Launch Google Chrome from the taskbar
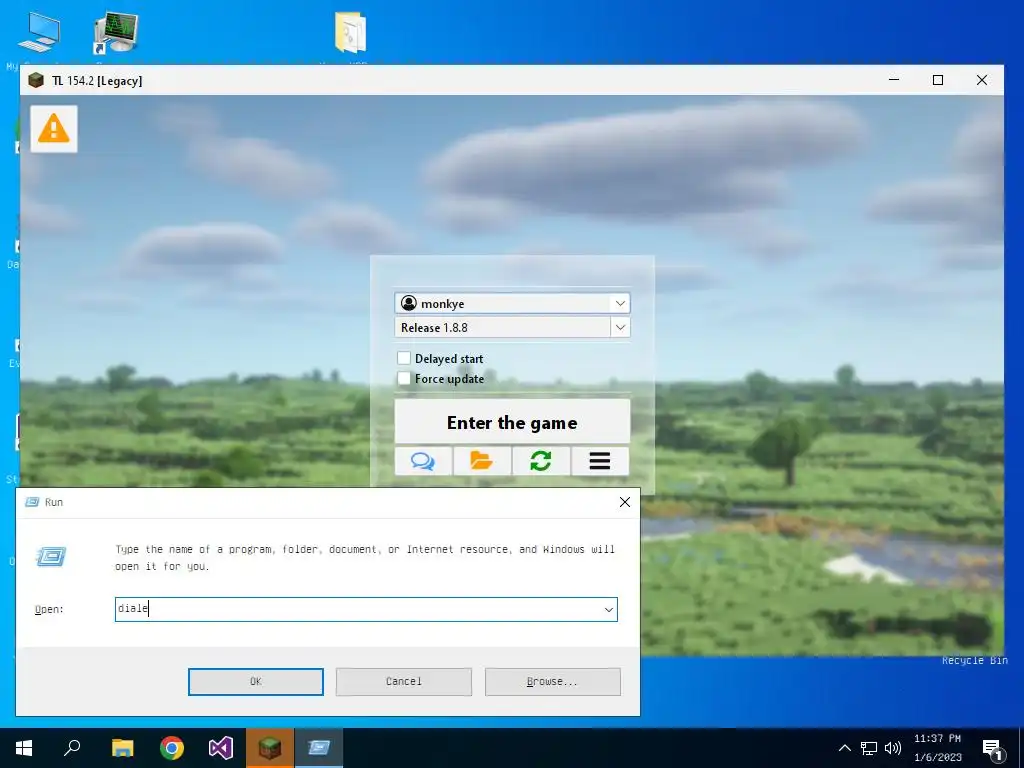1024x768 pixels. coord(172,748)
